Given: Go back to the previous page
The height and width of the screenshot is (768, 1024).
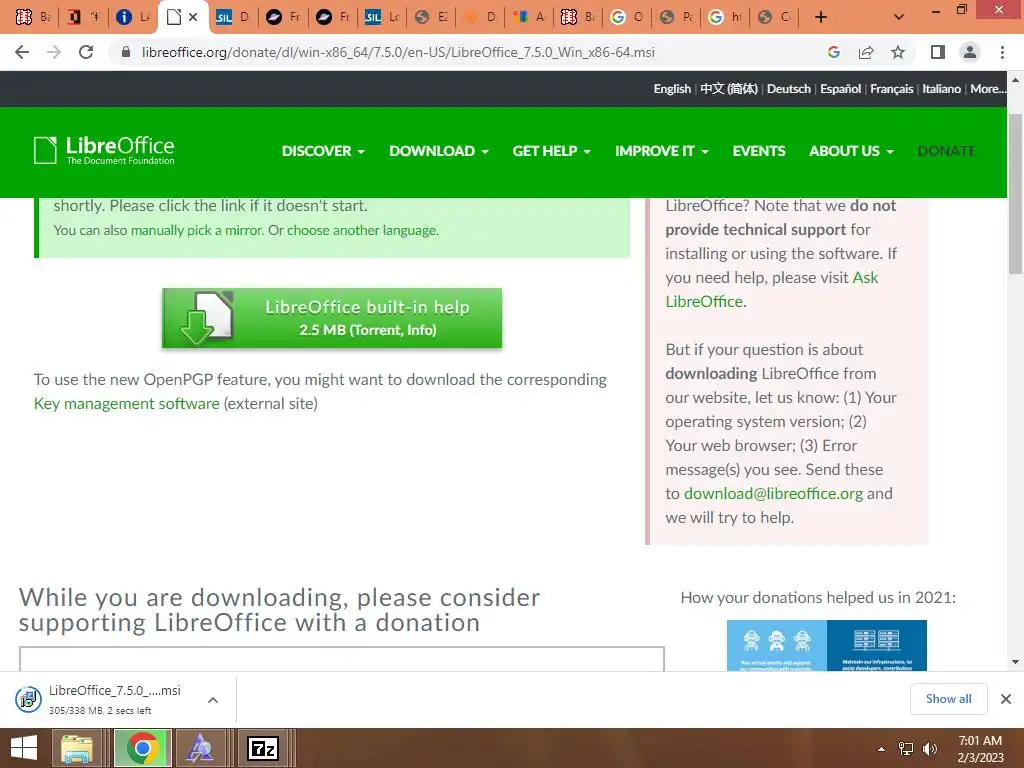Looking at the screenshot, I should tap(22, 52).
